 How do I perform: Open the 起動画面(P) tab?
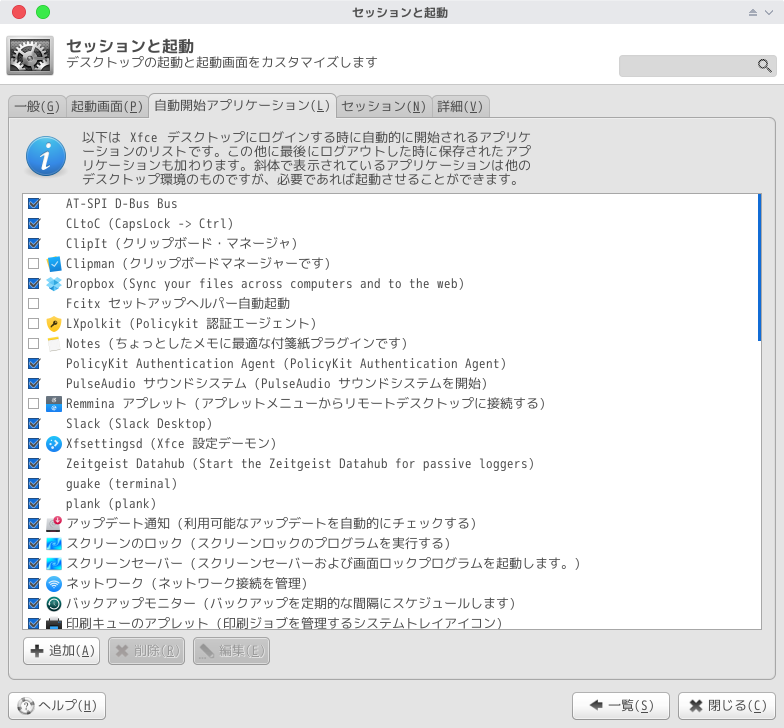(107, 106)
